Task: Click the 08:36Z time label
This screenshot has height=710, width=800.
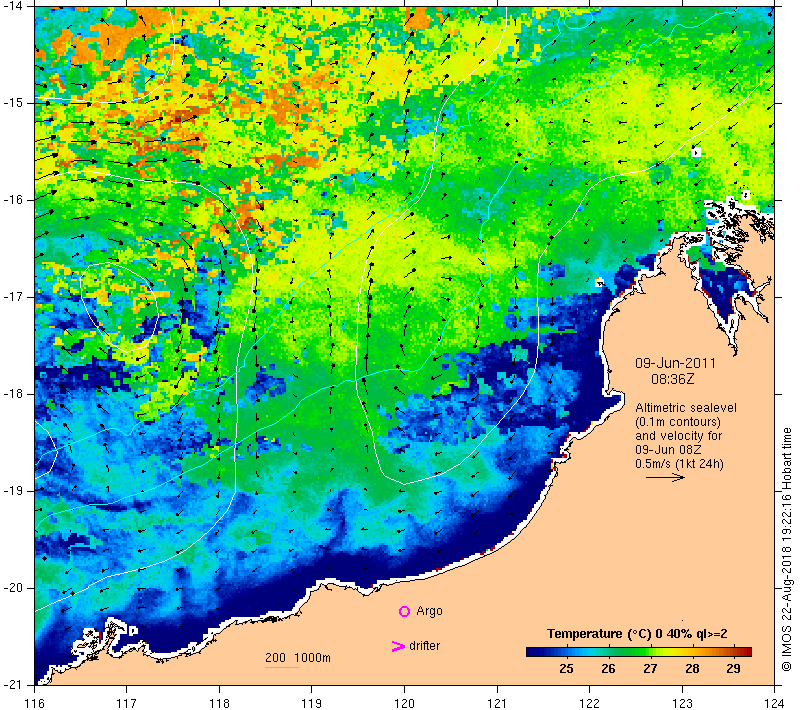Action: pyautogui.click(x=672, y=379)
